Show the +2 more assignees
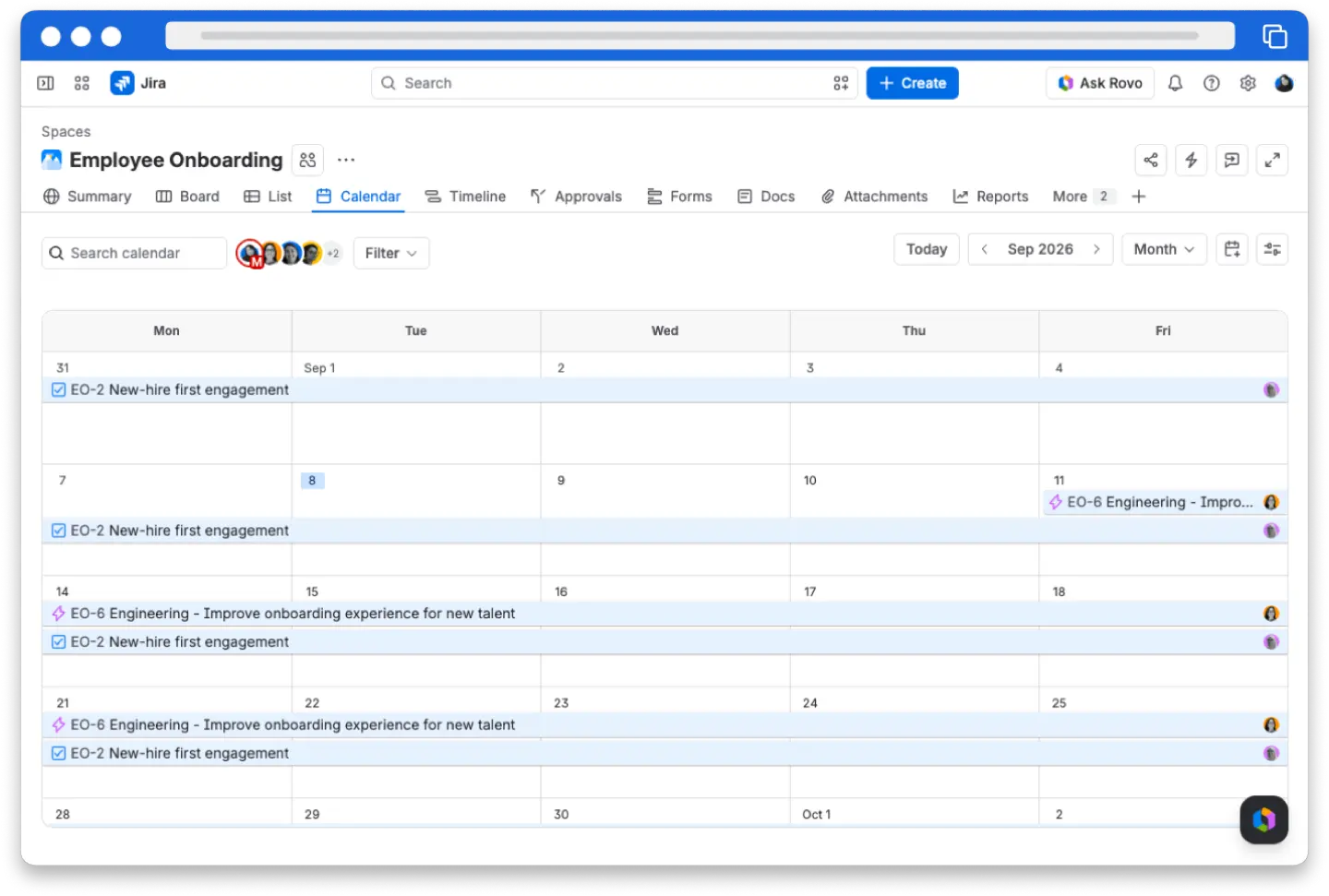Screen dimensions: 1329x896 pyautogui.click(x=332, y=253)
